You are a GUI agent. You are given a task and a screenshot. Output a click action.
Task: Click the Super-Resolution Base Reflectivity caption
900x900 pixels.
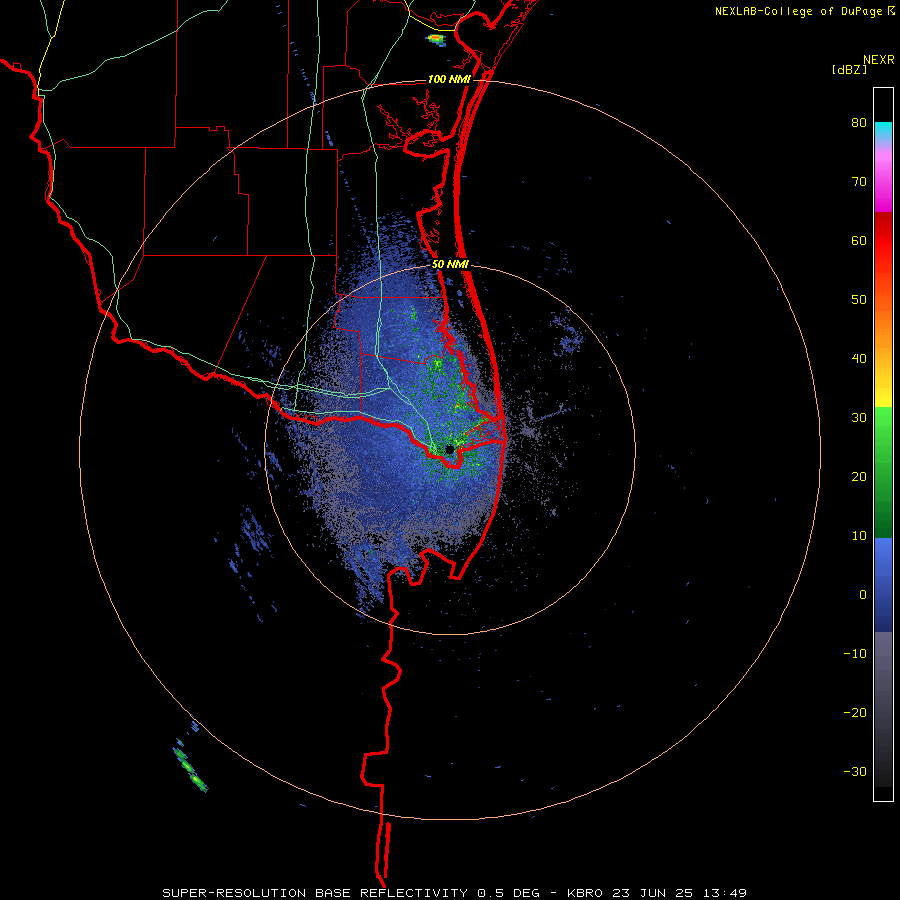[454, 893]
